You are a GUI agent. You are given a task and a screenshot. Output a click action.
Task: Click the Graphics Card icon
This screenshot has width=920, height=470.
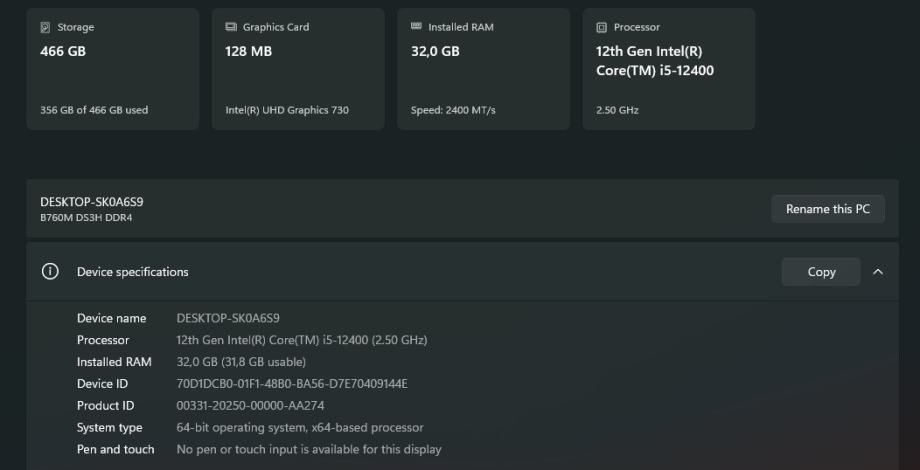click(232, 28)
